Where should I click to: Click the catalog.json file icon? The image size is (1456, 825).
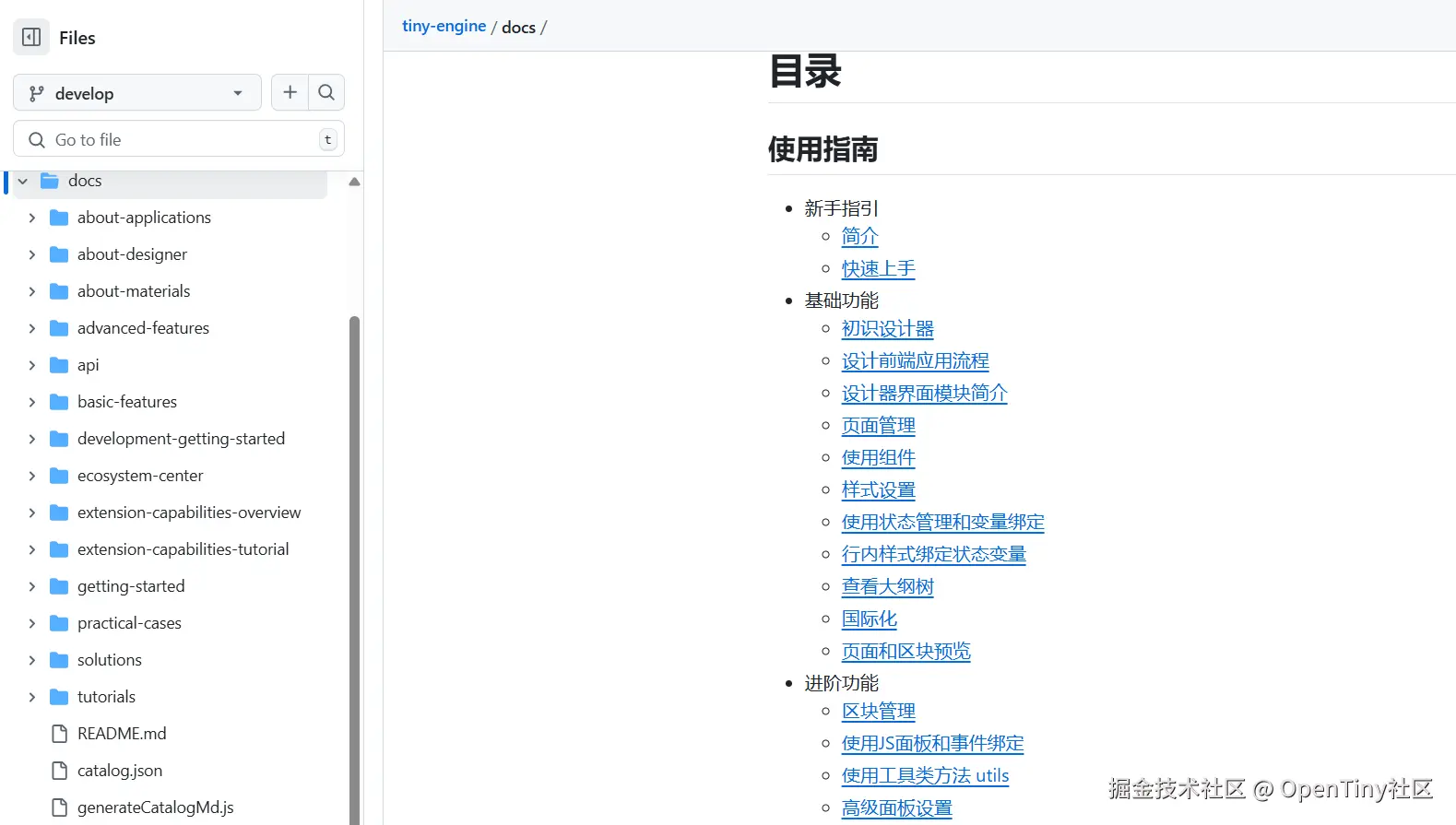[60, 771]
